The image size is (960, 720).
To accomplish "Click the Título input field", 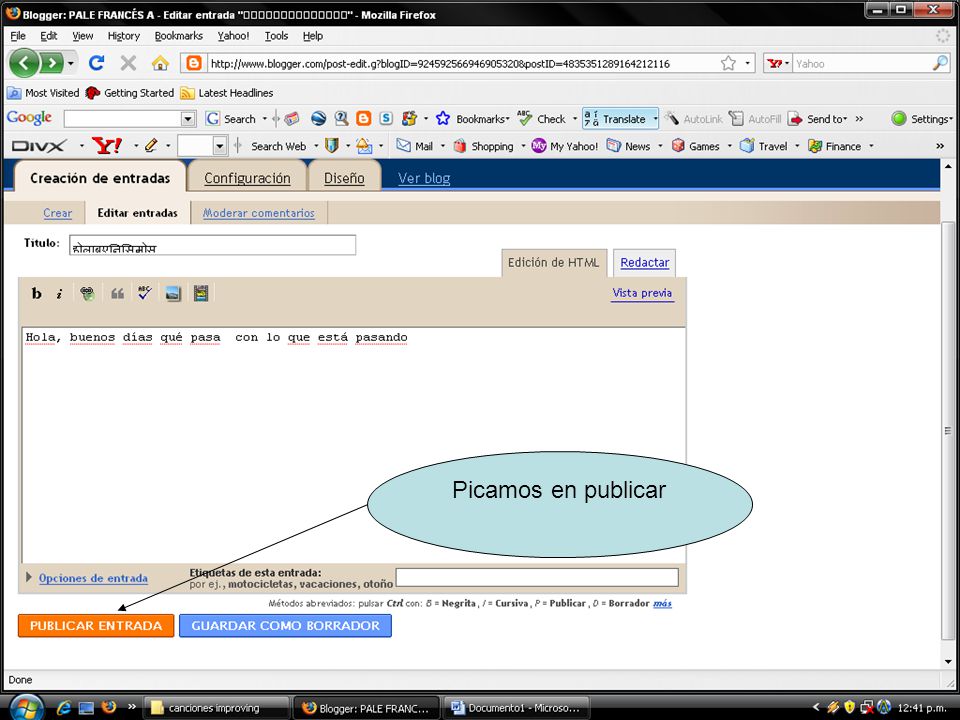I will pyautogui.click(x=212, y=245).
